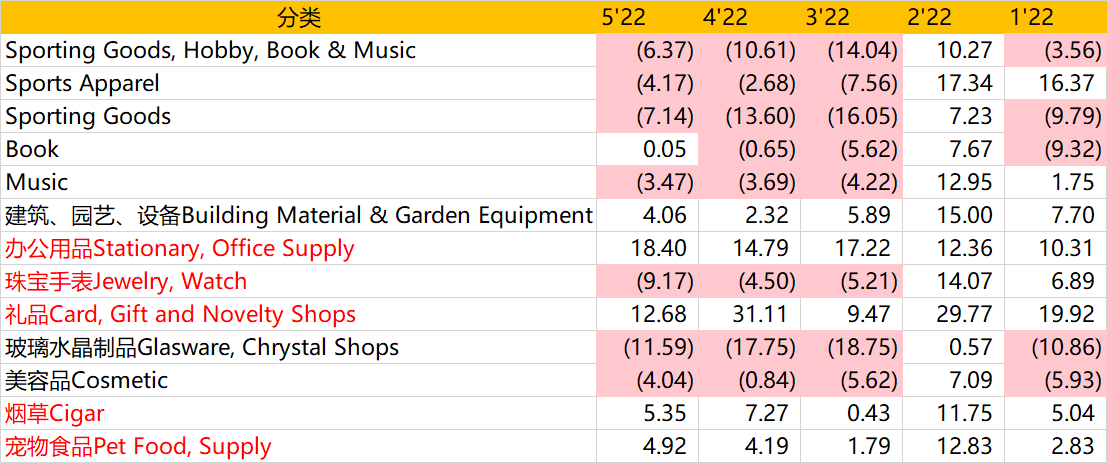Screen dimensions: 1107x463
Task: Select the 2'22 column header
Action: [x=953, y=18]
